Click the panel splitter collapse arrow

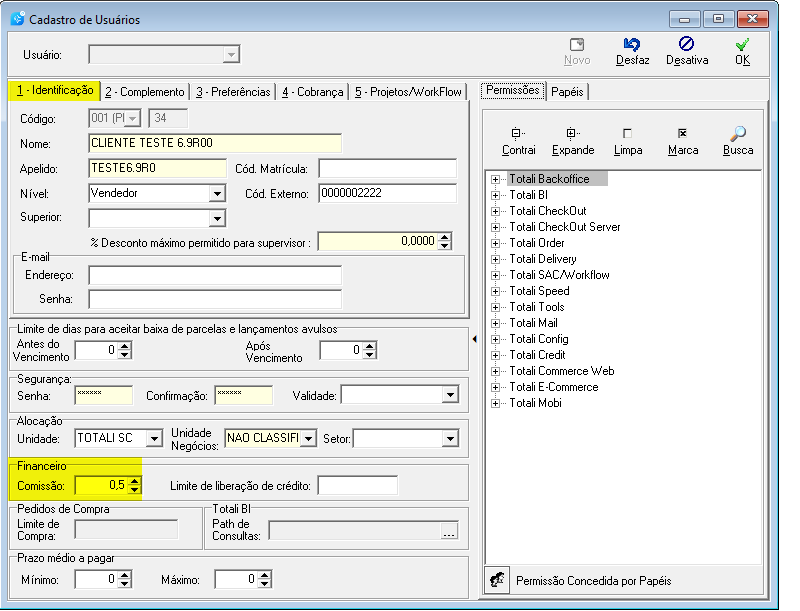point(474,339)
